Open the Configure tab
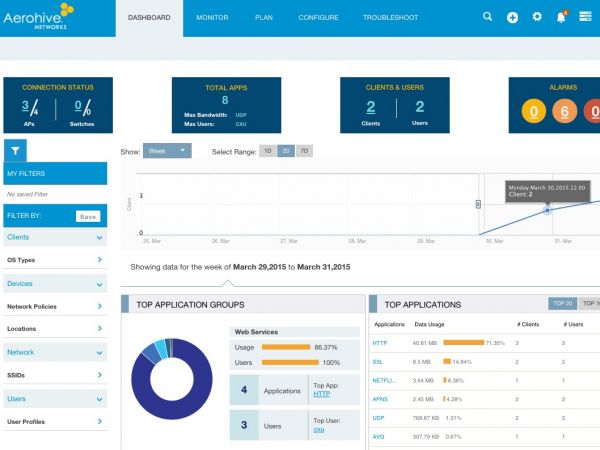This screenshot has width=600, height=450. [318, 18]
